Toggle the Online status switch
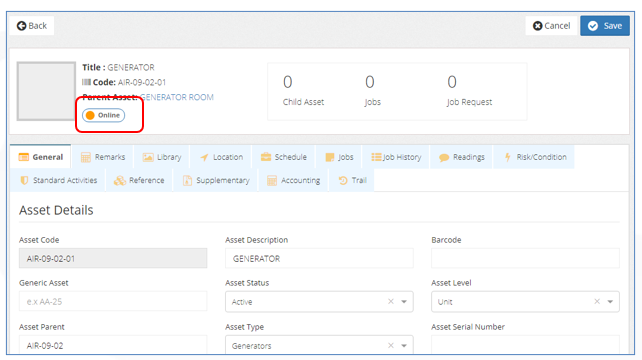The width and height of the screenshot is (642, 360). click(104, 115)
